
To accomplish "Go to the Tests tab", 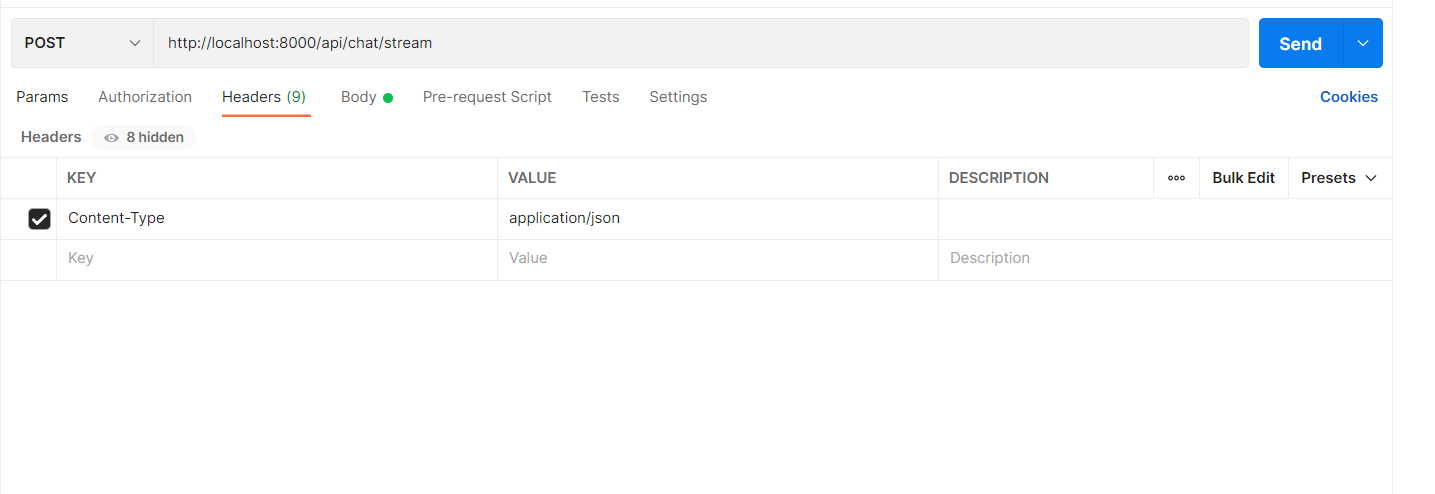I will tap(601, 97).
